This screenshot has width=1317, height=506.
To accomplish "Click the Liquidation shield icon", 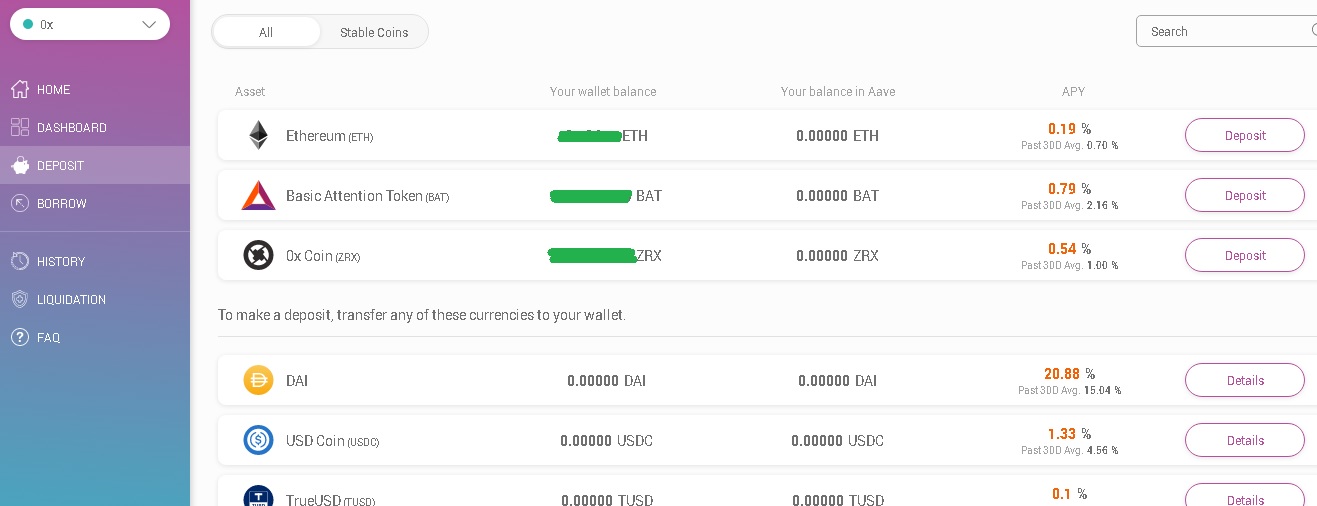I will (20, 299).
